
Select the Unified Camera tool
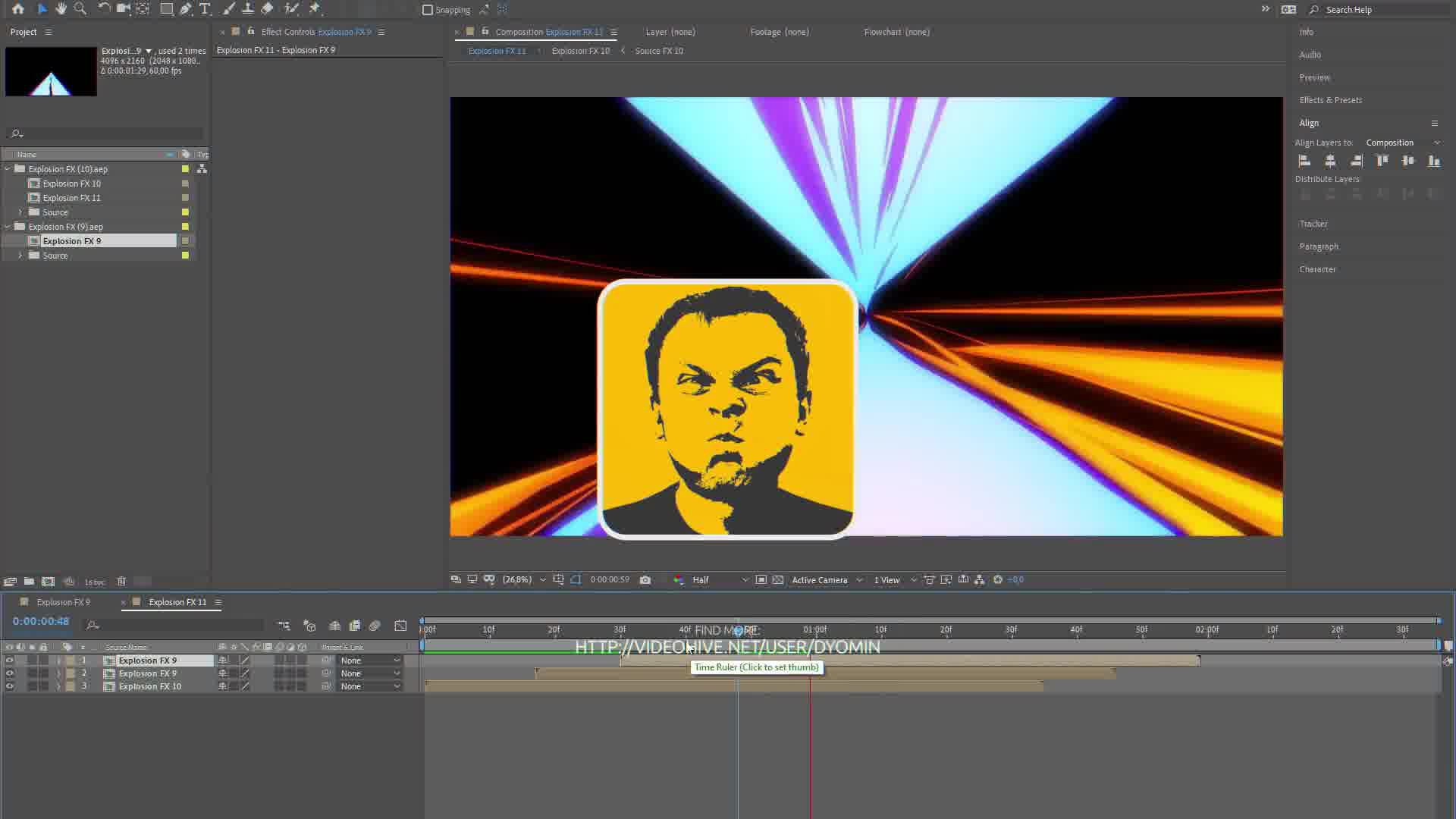tap(124, 9)
